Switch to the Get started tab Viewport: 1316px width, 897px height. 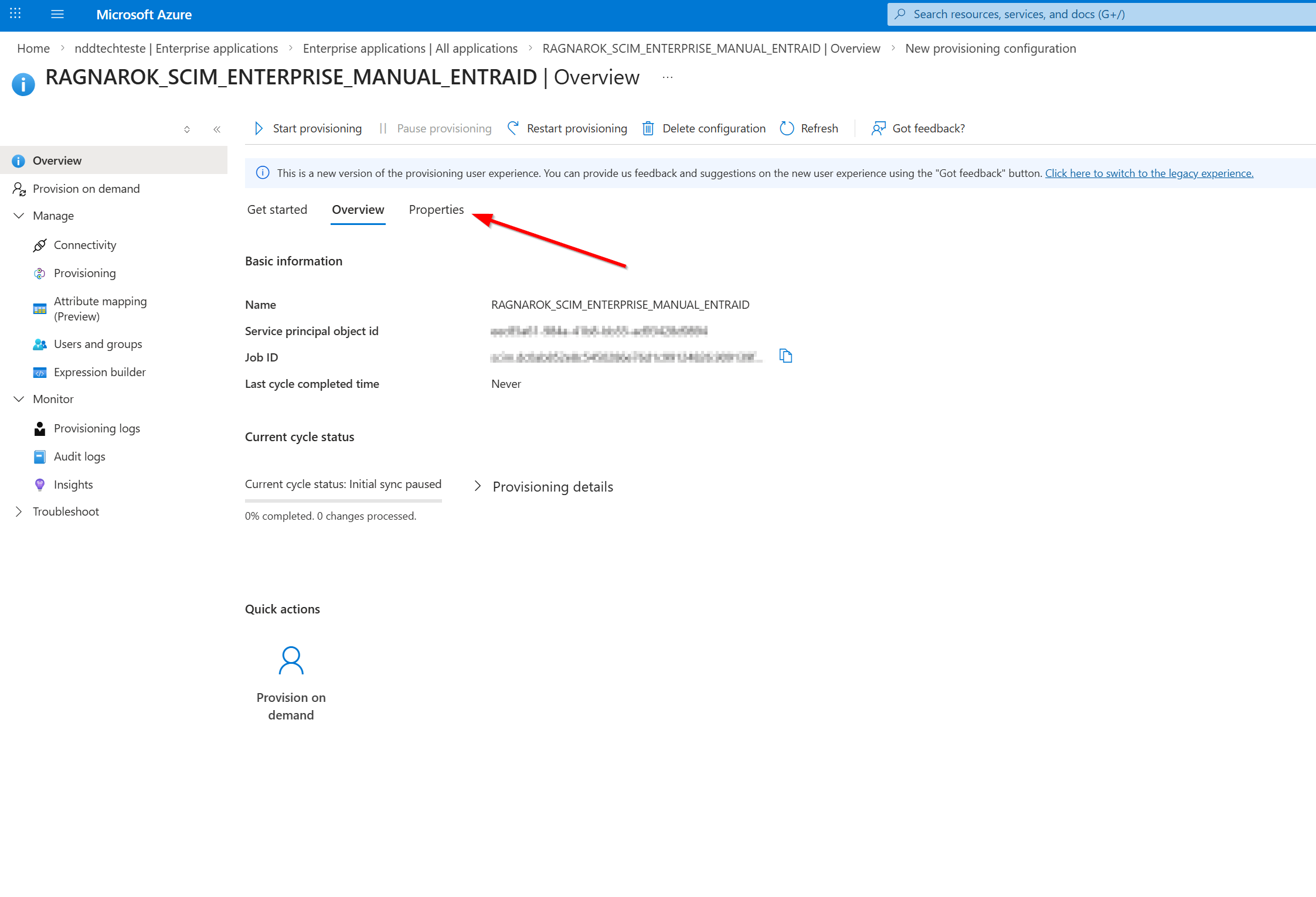pos(277,210)
